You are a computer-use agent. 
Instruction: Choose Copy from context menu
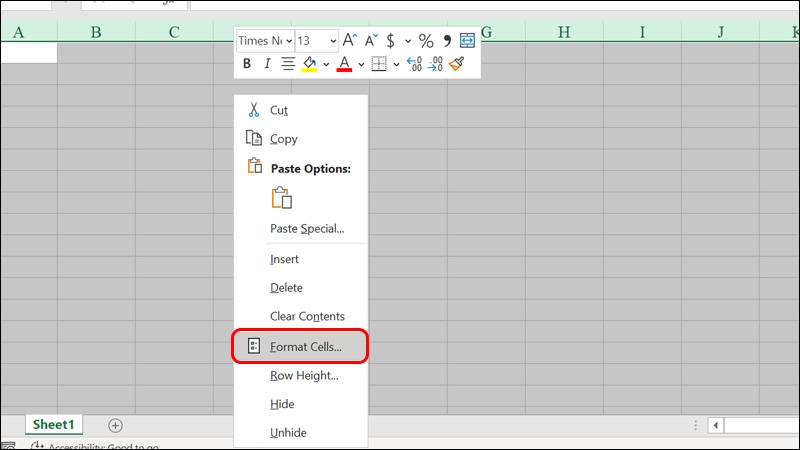pos(301,138)
